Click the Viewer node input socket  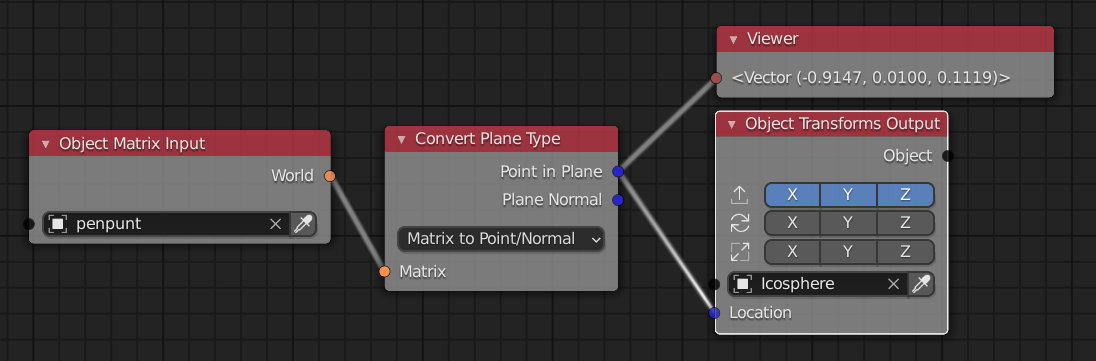[x=716, y=78]
